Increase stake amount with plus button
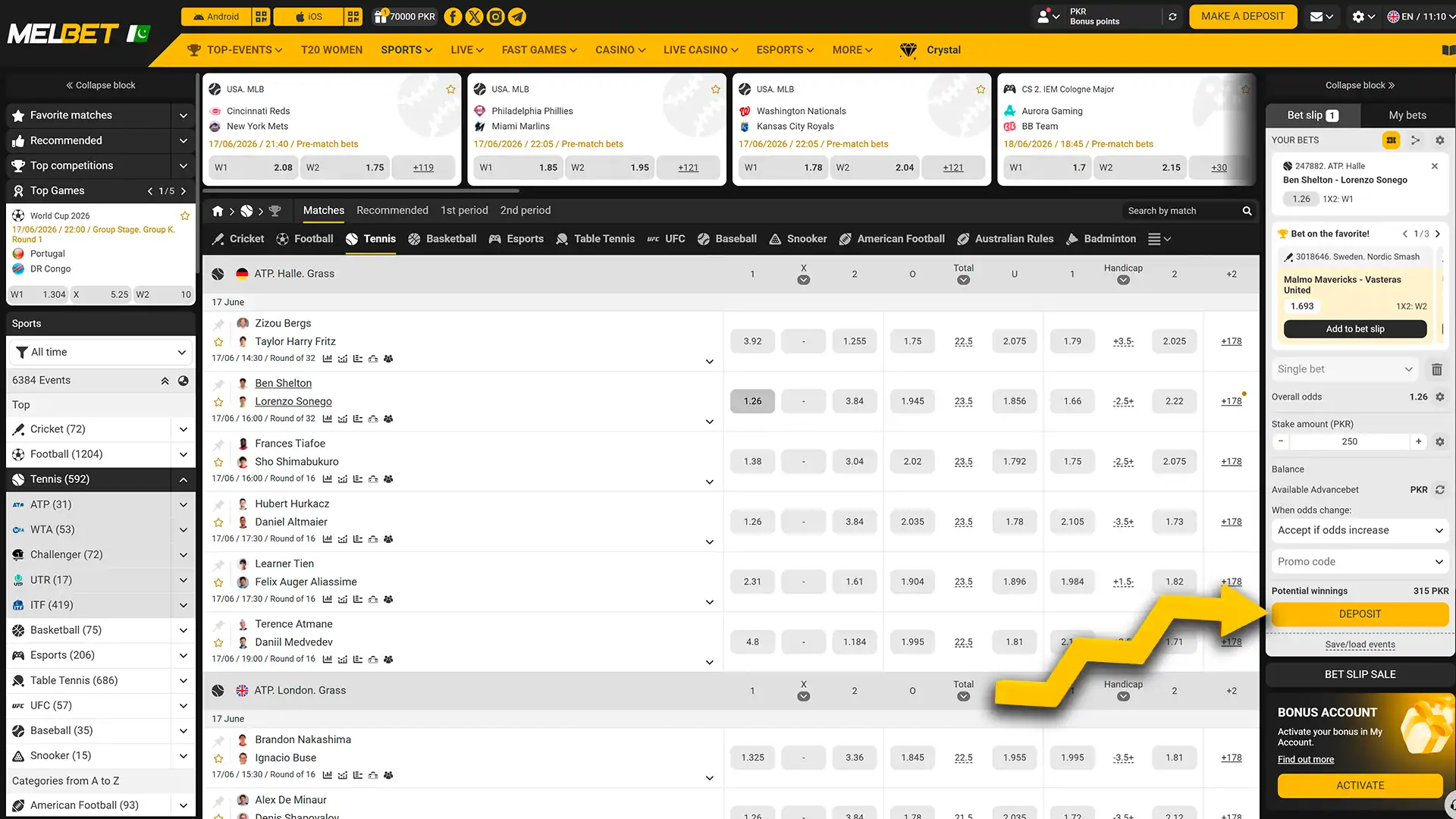 pyautogui.click(x=1418, y=441)
